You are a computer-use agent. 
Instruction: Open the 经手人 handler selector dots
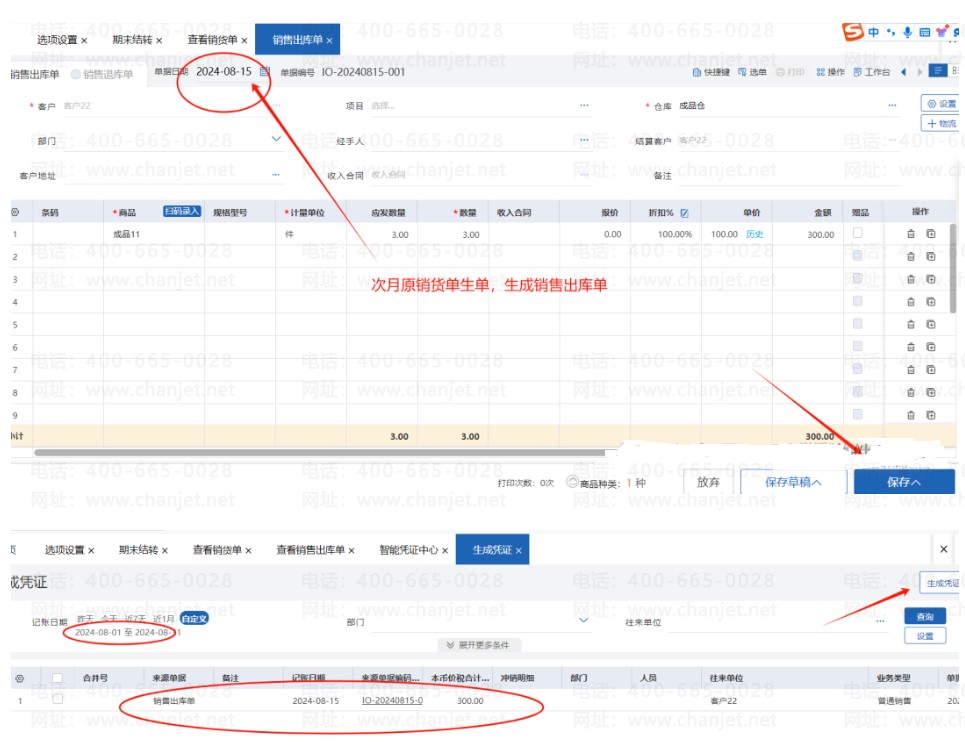584,140
